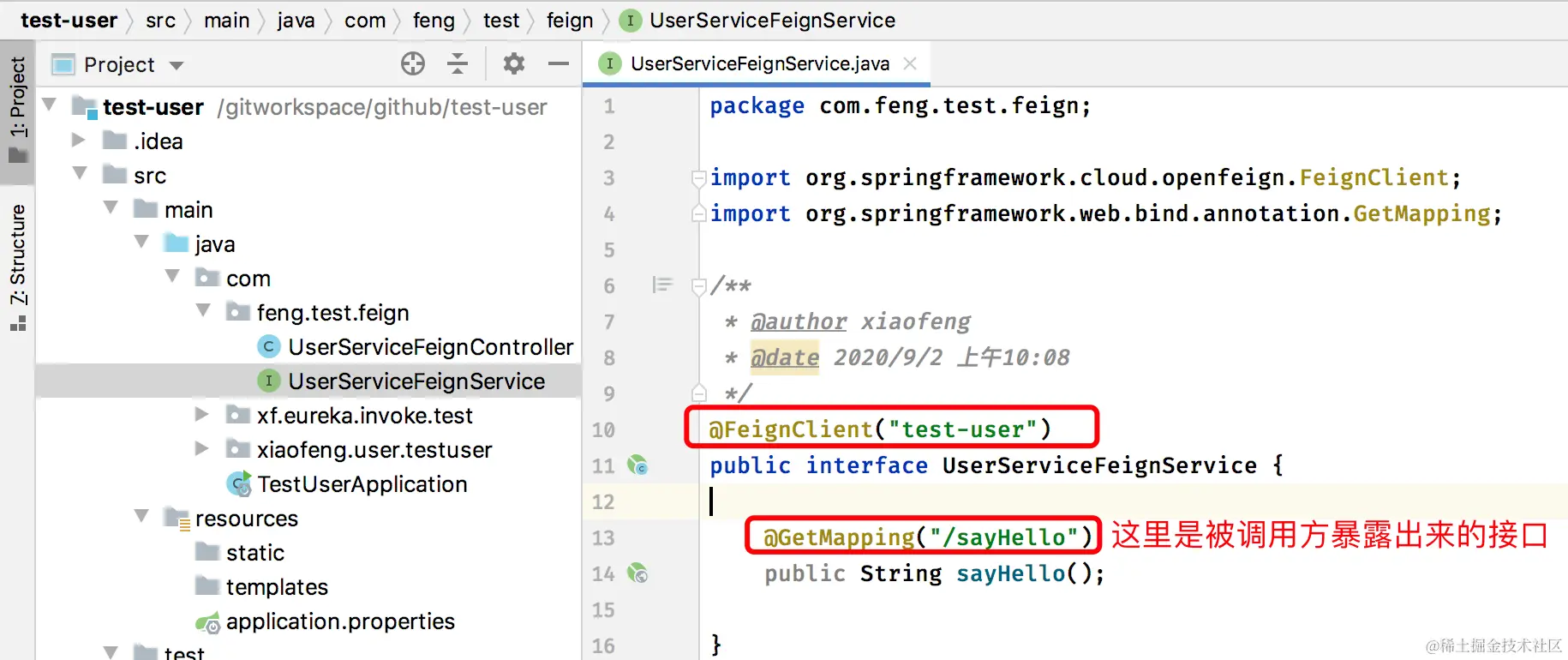The width and height of the screenshot is (1568, 660).
Task: Close the UserServiceFeignService.java tab
Action: [910, 63]
